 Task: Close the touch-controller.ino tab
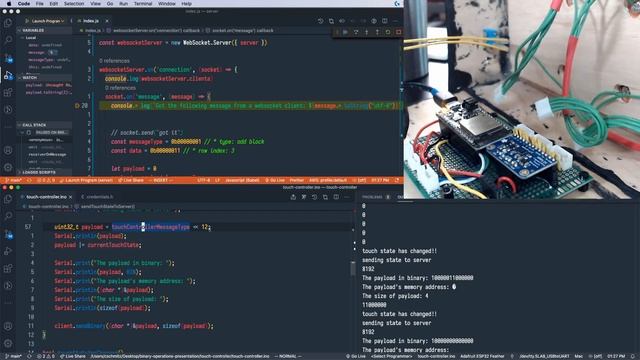[71, 197]
